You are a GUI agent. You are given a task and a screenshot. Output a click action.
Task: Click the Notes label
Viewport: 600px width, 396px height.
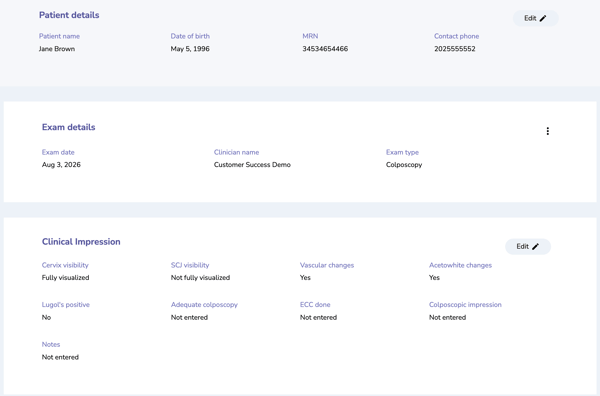pyautogui.click(x=51, y=345)
